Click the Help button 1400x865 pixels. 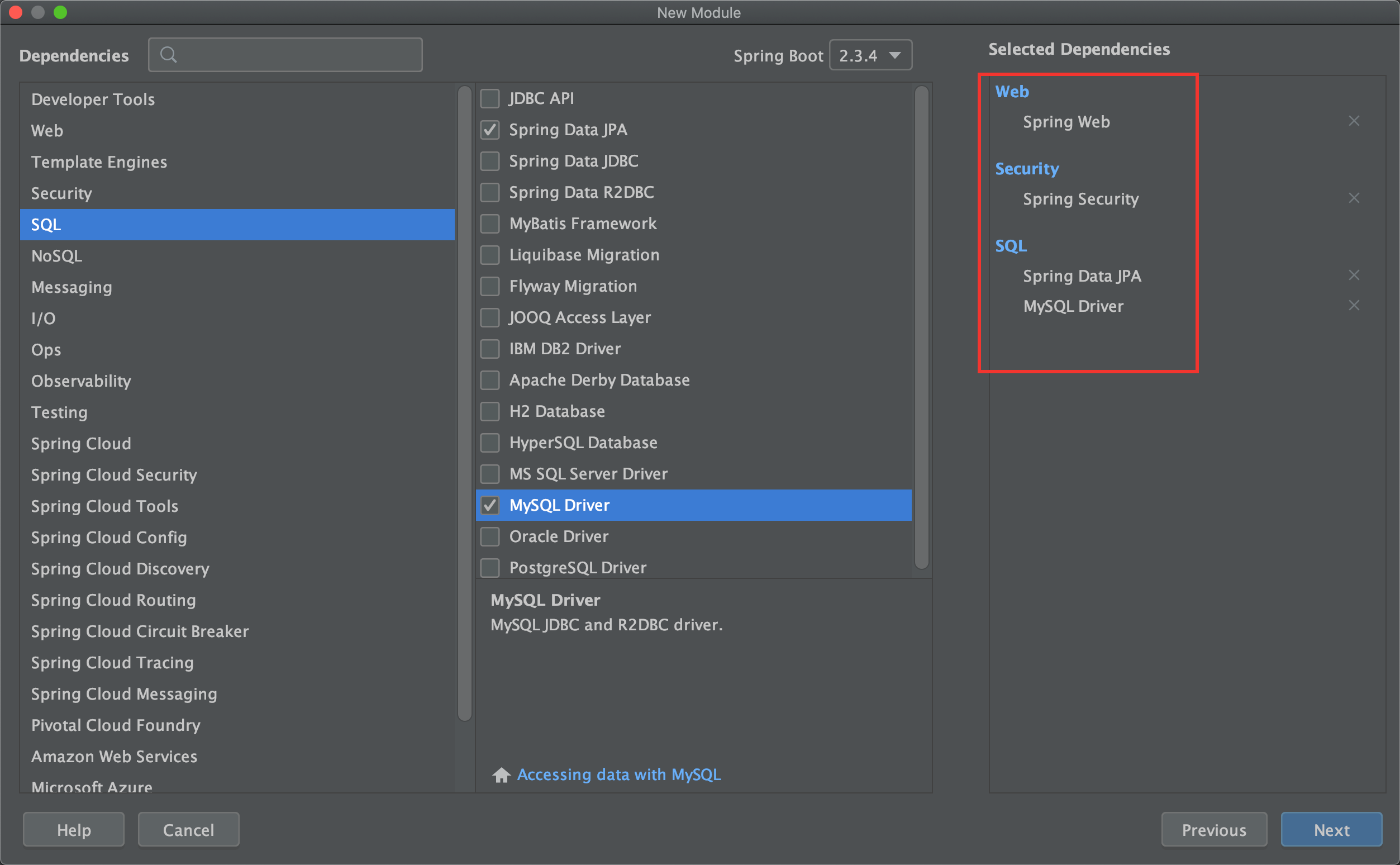[x=74, y=830]
